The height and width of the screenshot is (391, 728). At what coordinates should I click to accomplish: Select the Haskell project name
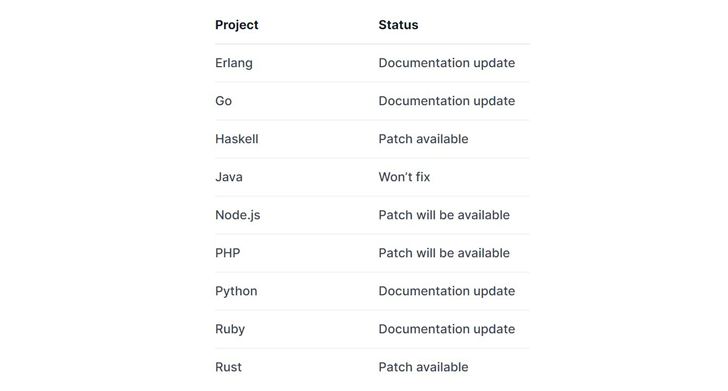pyautogui.click(x=236, y=139)
